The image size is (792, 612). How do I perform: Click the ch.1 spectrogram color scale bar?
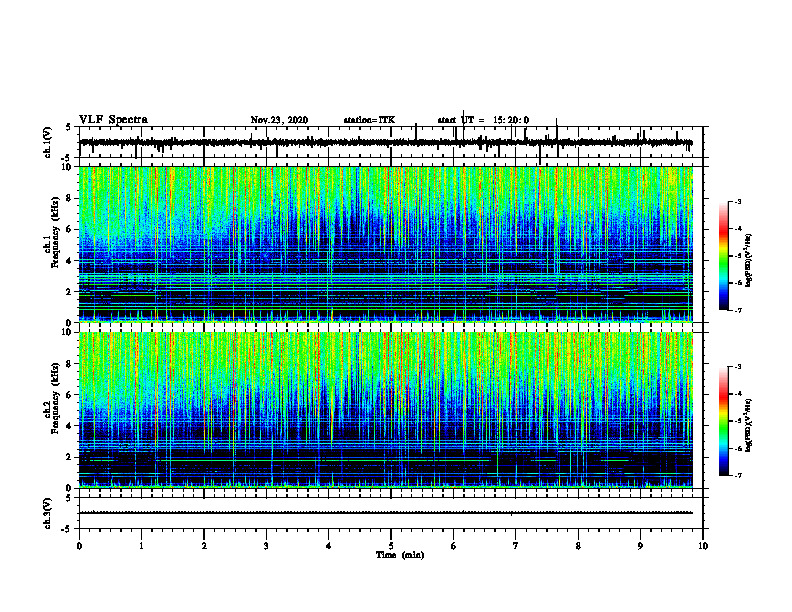click(x=723, y=256)
